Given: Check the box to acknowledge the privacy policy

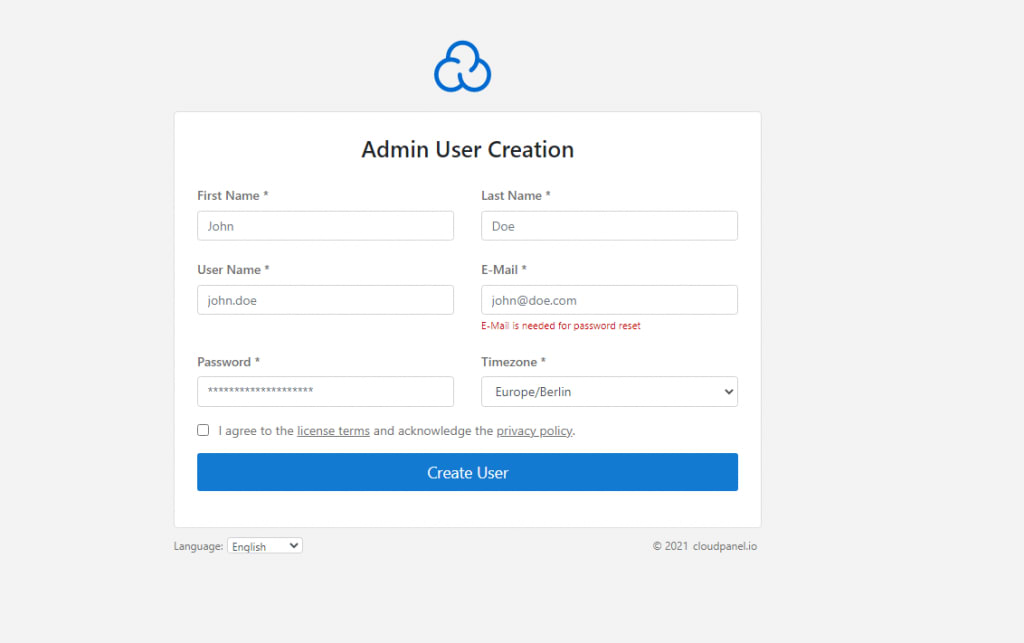Looking at the screenshot, I should 203,430.
